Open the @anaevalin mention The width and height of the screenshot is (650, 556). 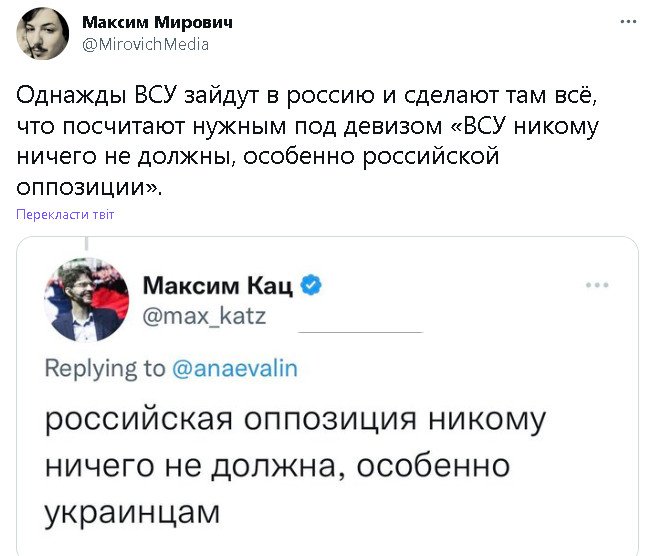(x=236, y=368)
